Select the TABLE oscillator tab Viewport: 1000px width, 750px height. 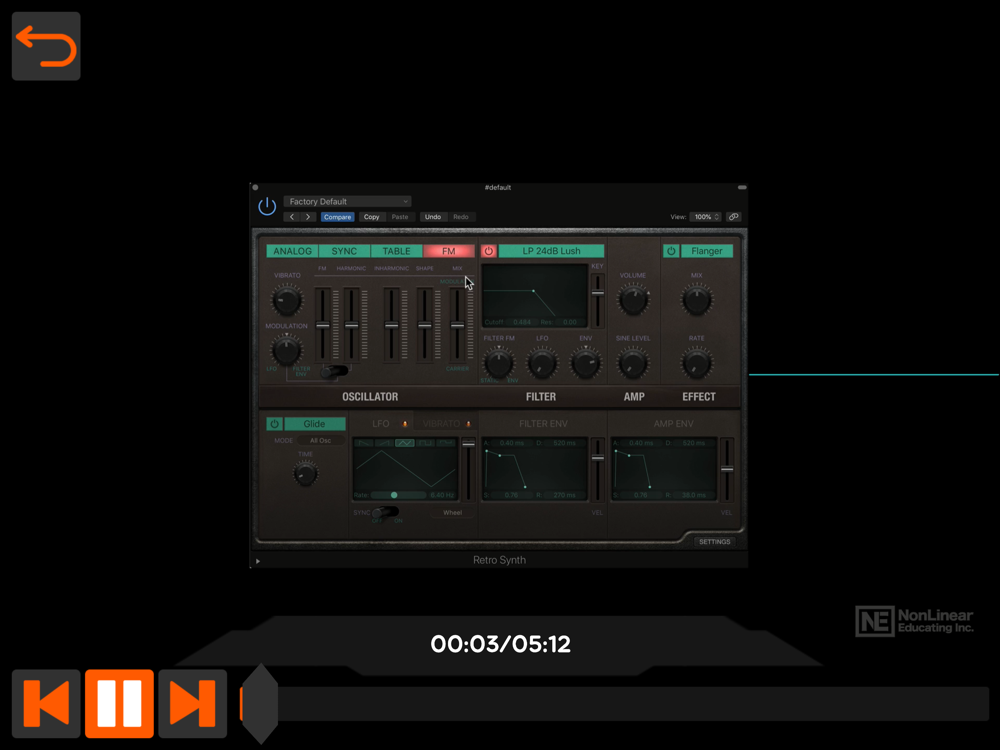click(397, 251)
